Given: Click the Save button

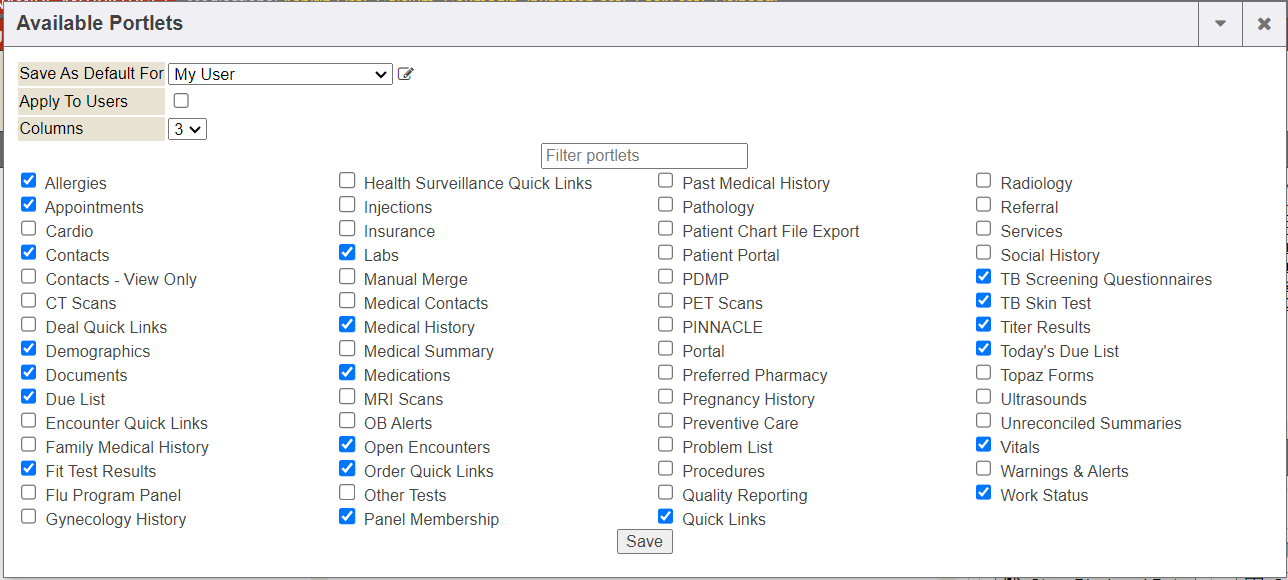Looking at the screenshot, I should [644, 541].
